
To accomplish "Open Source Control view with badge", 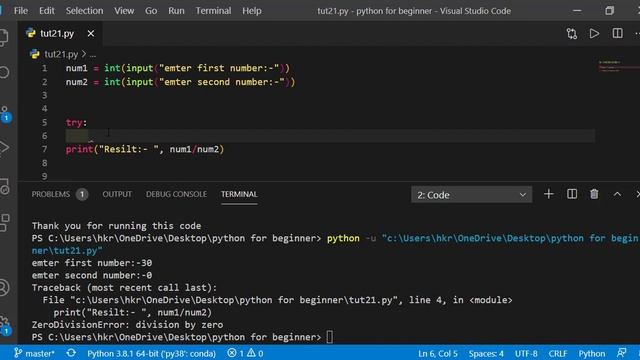I will pyautogui.click(x=5, y=114).
